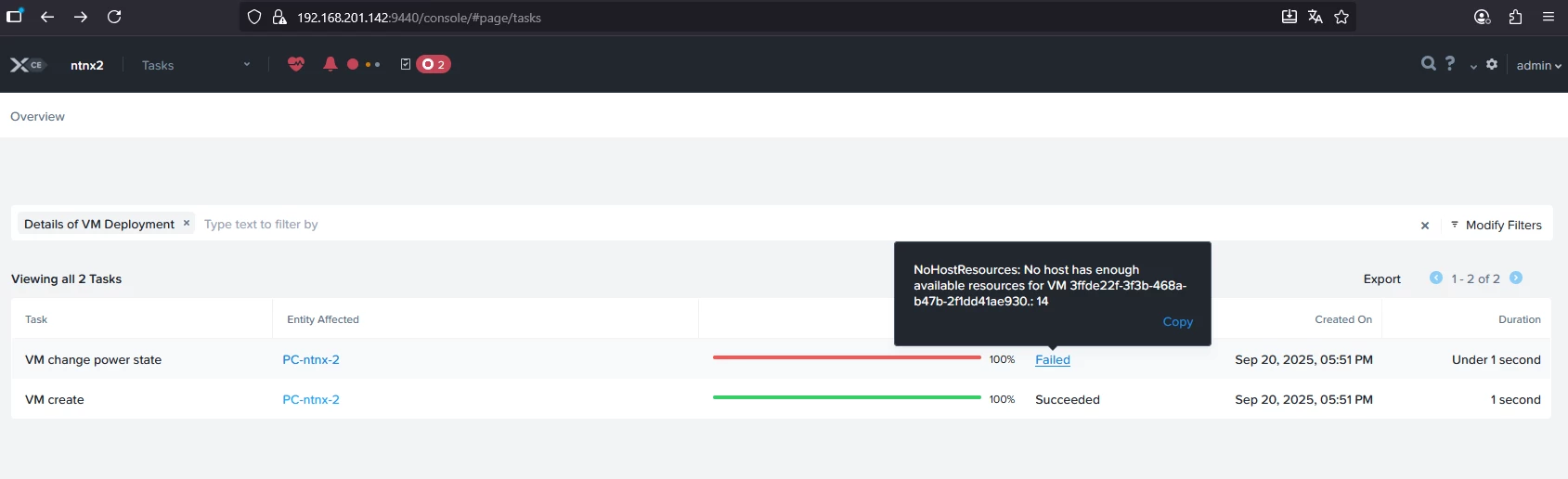Click the VM change power state task
1568x479 pixels.
click(x=93, y=359)
